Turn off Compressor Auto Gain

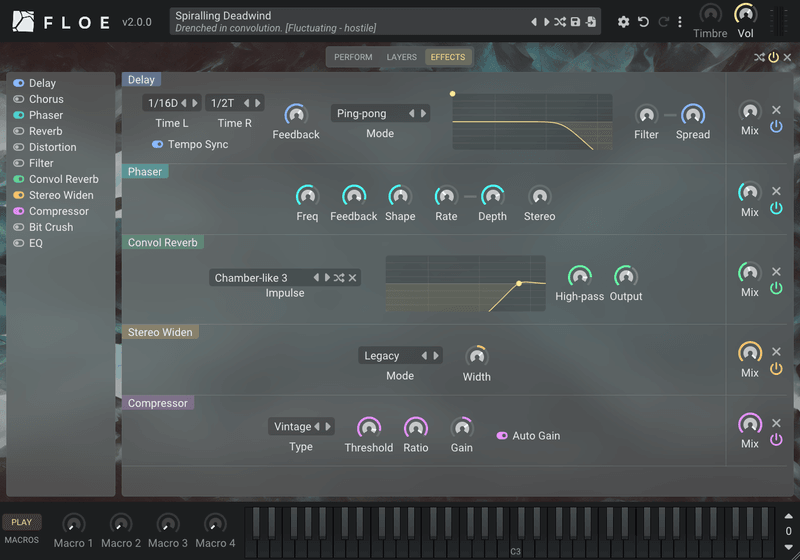[502, 436]
